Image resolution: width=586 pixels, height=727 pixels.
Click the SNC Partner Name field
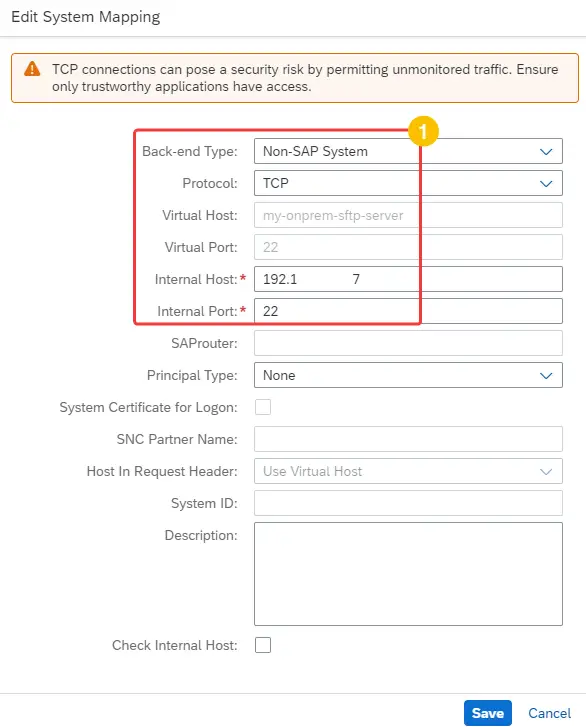408,439
